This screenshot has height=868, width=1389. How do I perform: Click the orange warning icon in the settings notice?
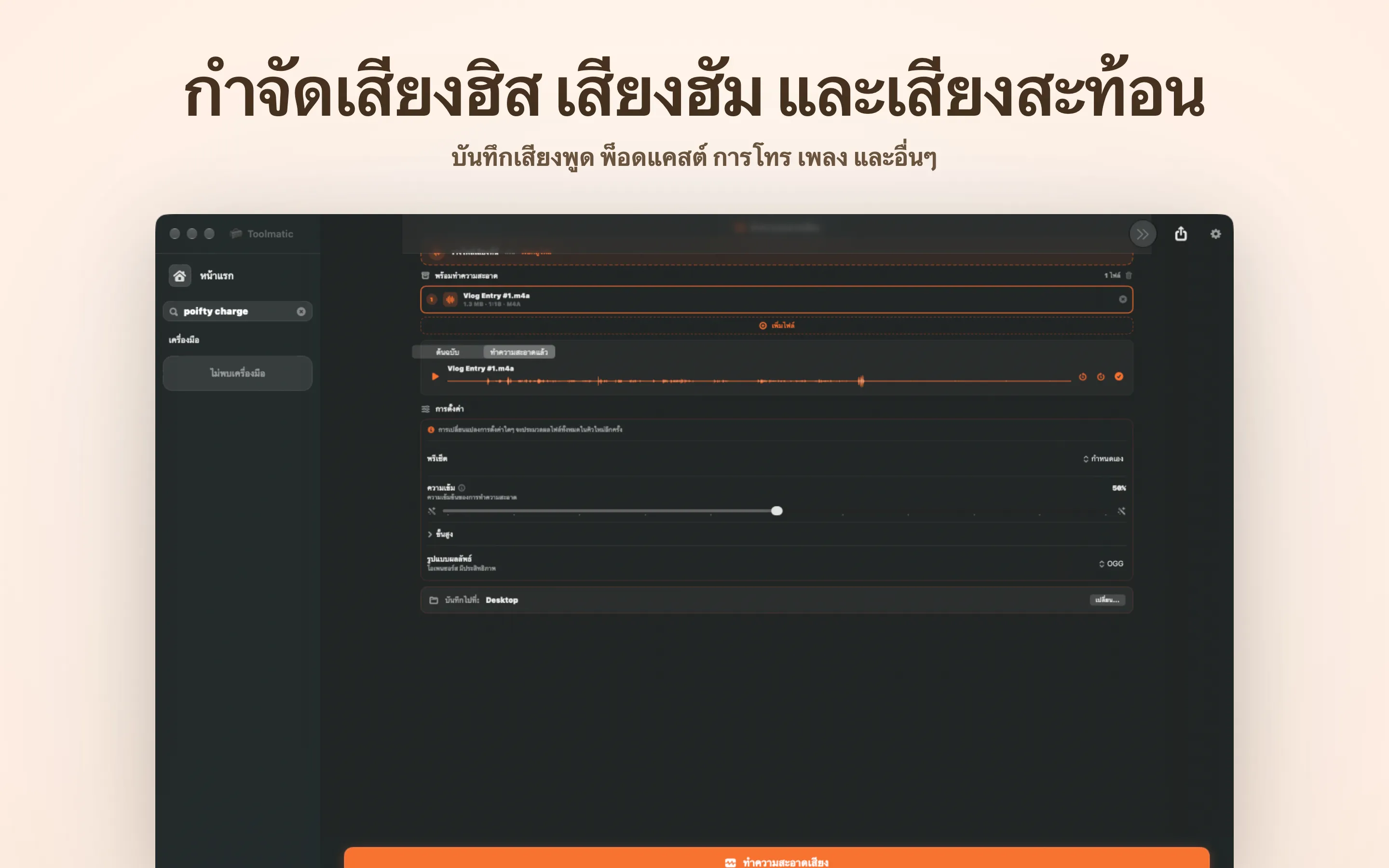click(431, 429)
